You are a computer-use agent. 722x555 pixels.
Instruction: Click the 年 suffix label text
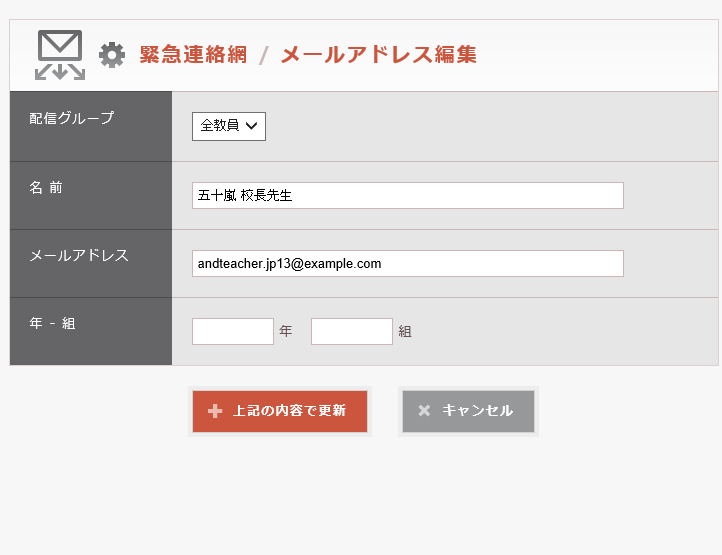(x=286, y=332)
